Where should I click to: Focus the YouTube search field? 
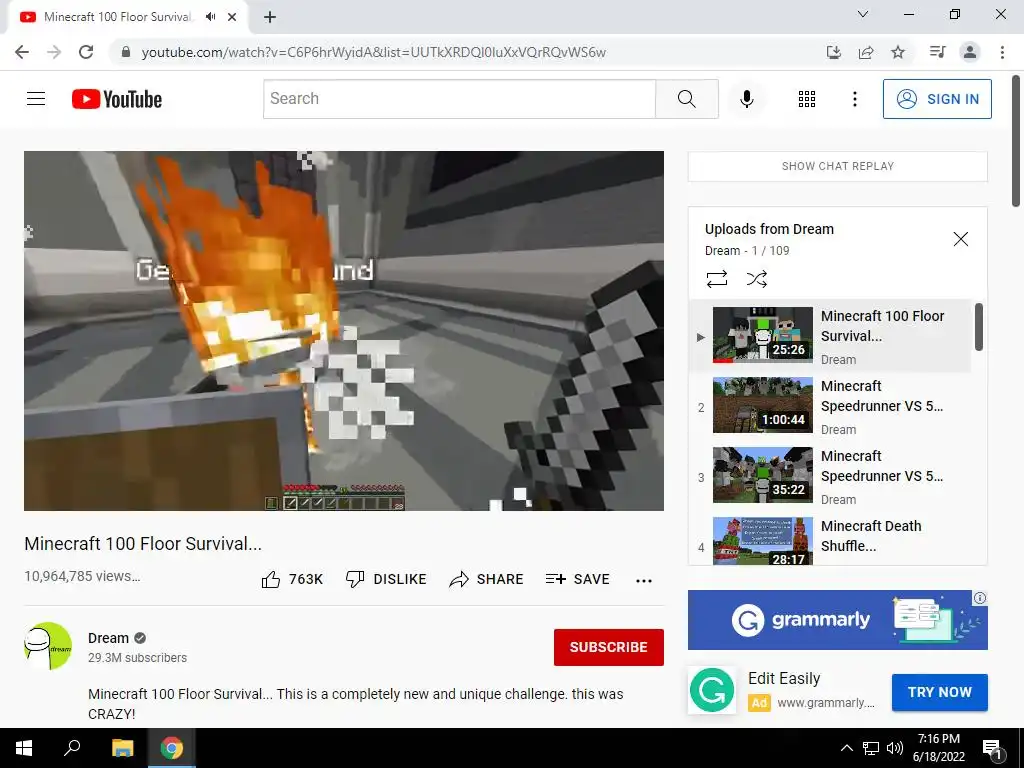click(x=459, y=99)
